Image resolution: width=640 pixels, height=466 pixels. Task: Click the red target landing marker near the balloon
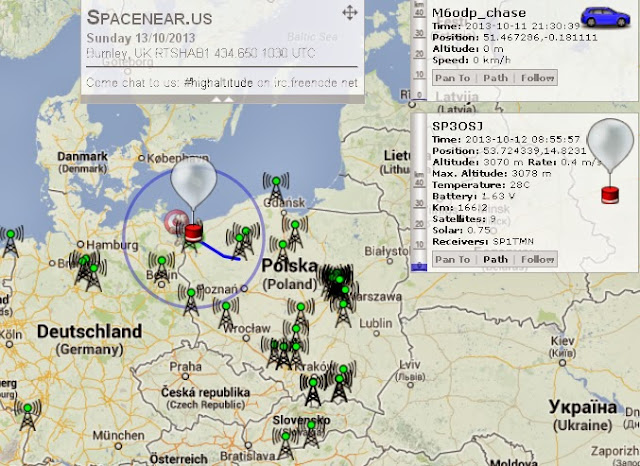coord(176,222)
